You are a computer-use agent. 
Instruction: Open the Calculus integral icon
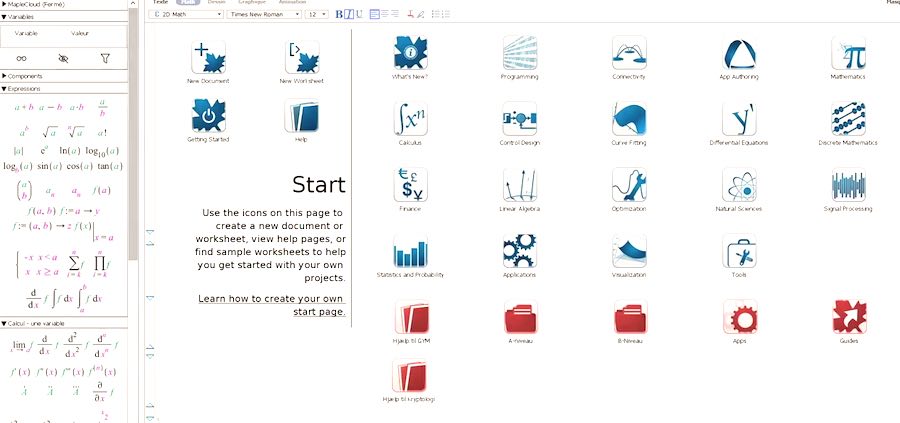coord(410,119)
